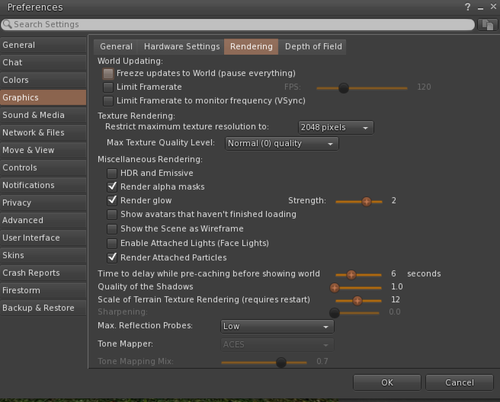Screen dimensions: 500x402
Task: Open the General preferences category
Action: (x=43, y=45)
